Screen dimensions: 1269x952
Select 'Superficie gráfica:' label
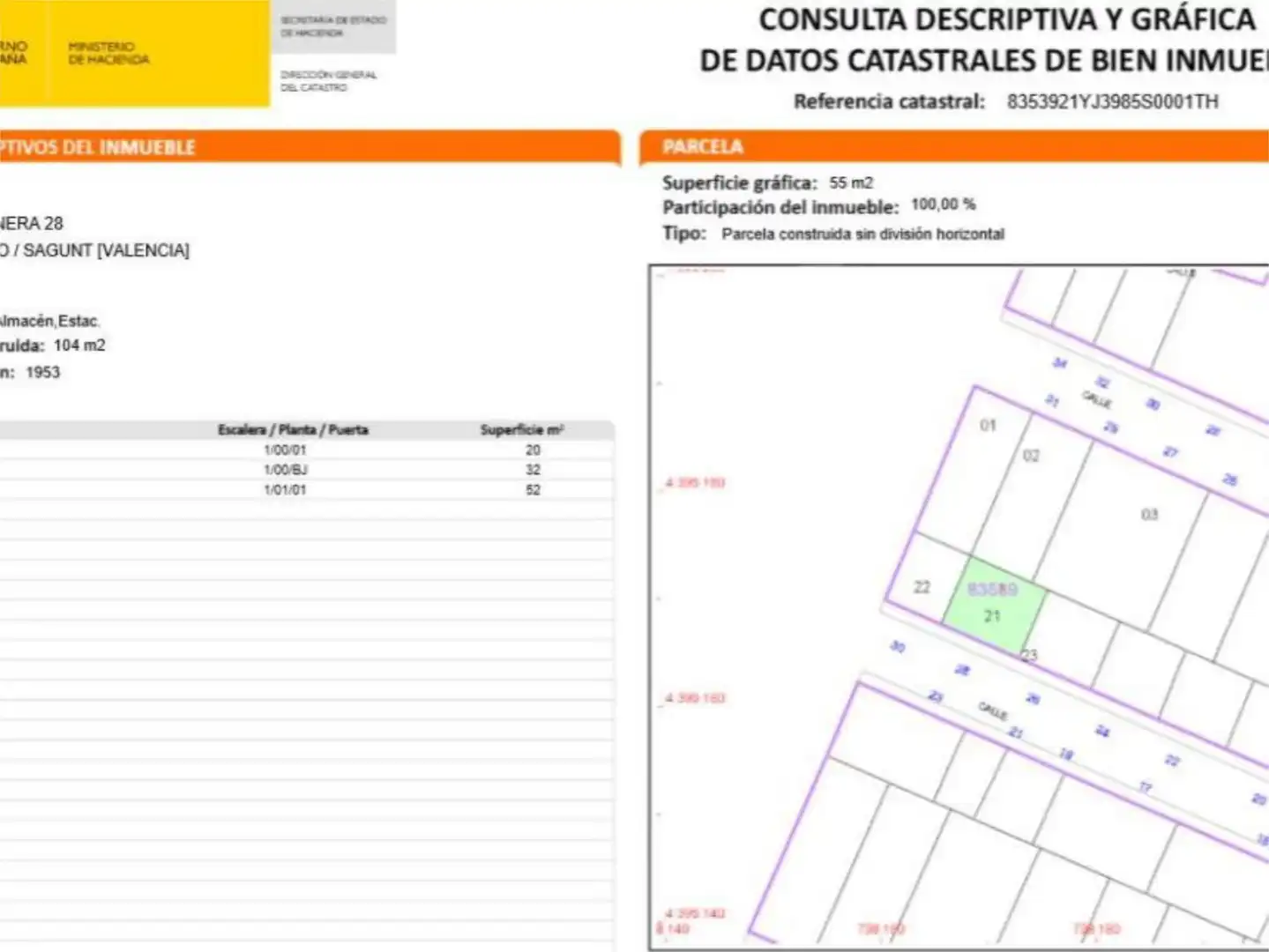point(740,182)
